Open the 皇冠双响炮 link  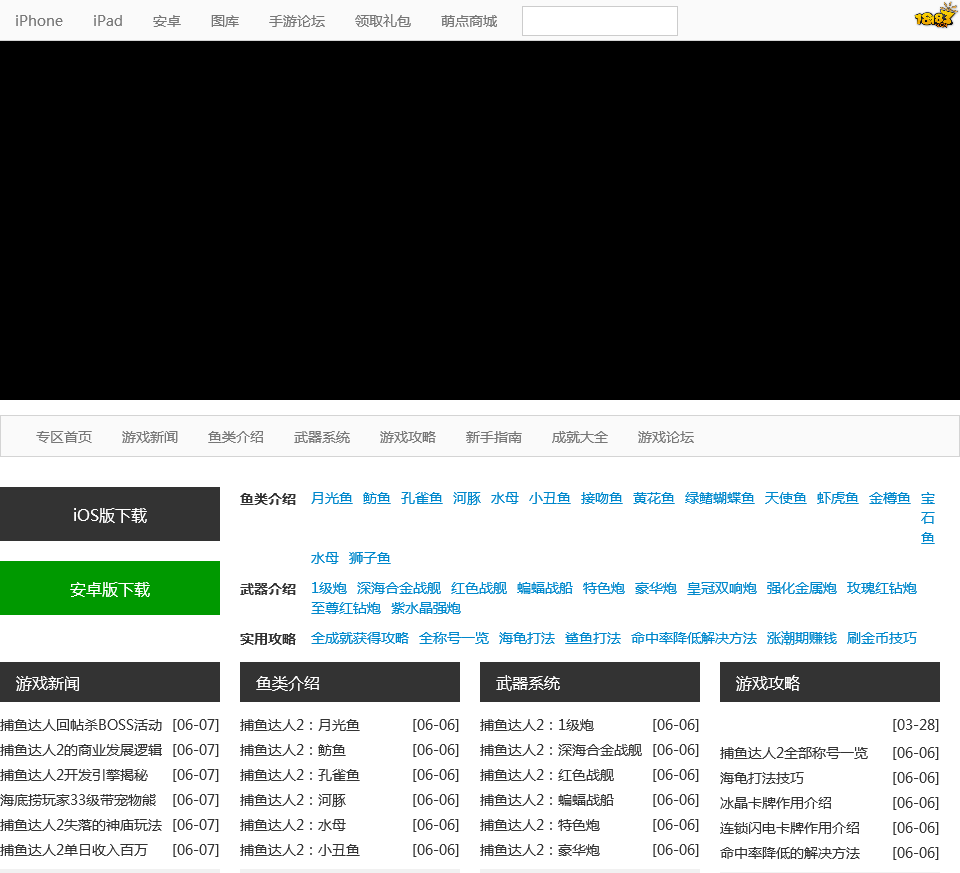[x=722, y=588]
